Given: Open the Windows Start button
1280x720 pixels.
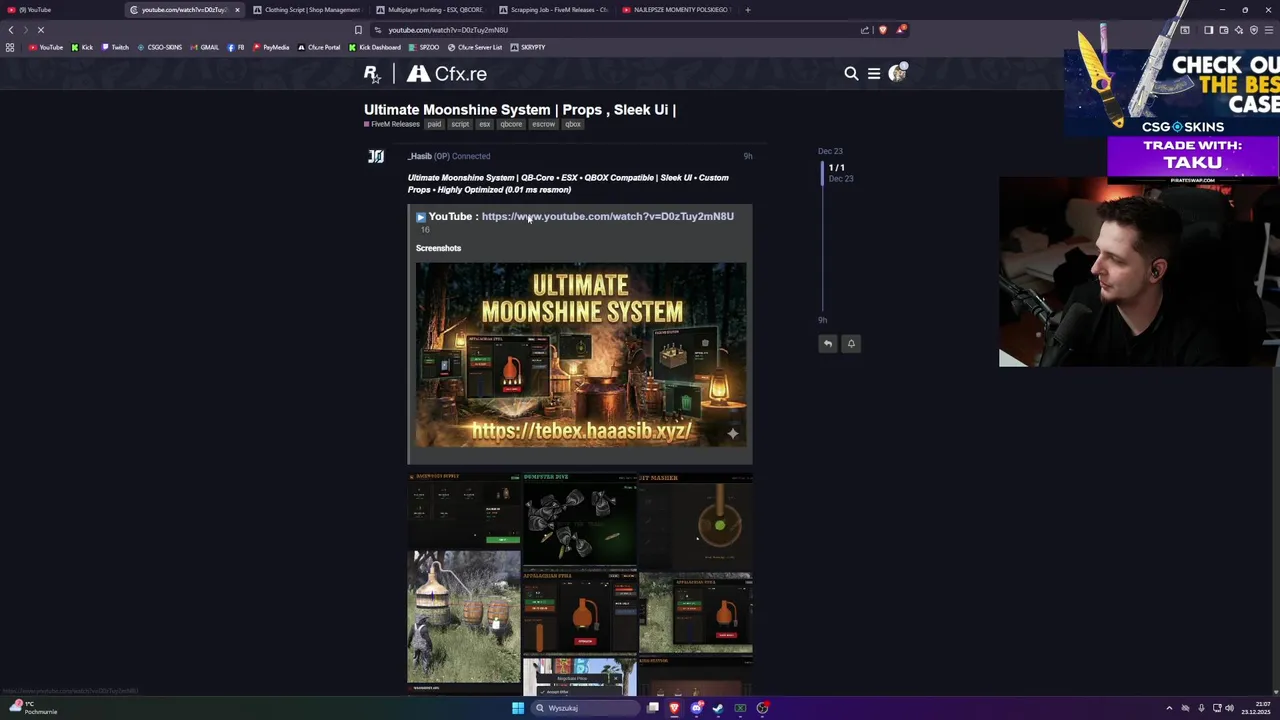Looking at the screenshot, I should (518, 708).
